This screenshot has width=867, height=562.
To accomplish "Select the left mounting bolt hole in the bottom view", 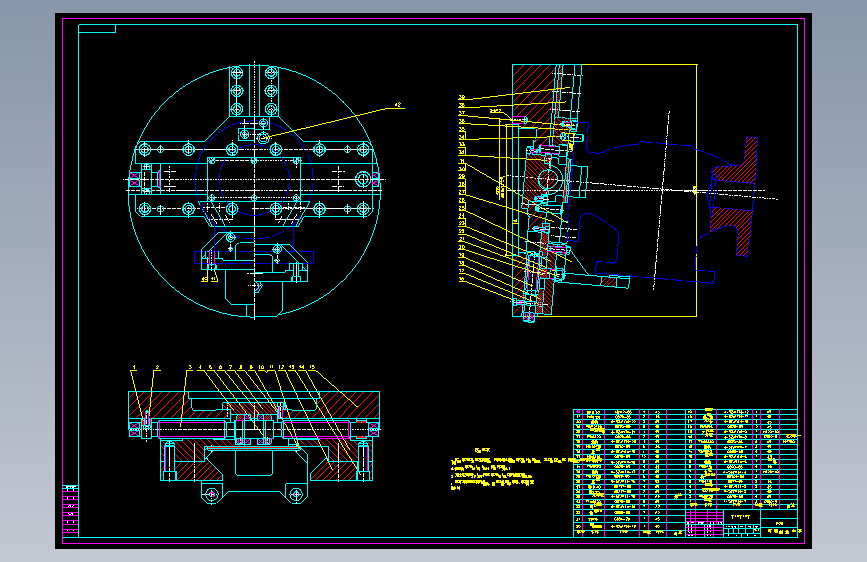I will pos(211,494).
